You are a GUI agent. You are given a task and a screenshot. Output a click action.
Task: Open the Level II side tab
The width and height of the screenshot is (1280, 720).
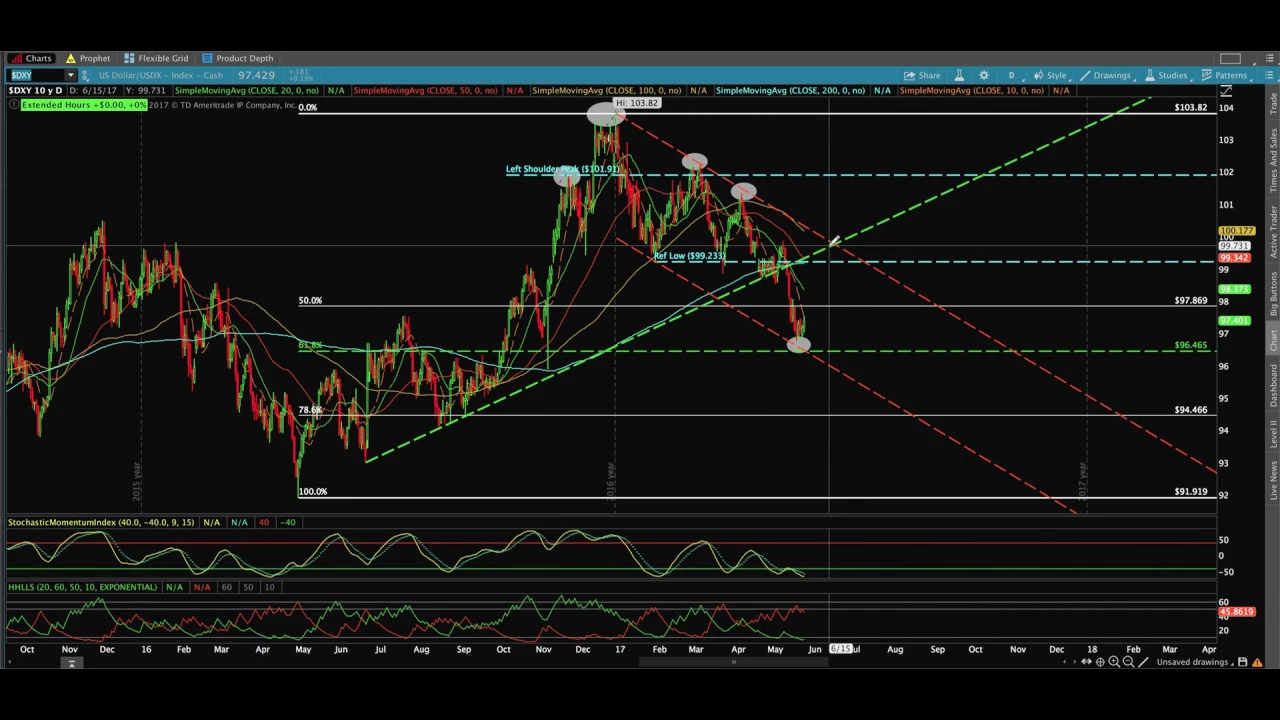1273,433
